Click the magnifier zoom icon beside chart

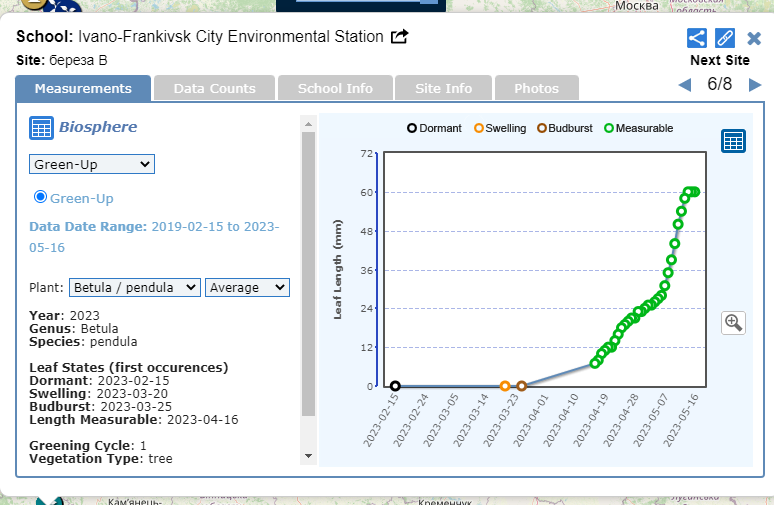coord(733,322)
